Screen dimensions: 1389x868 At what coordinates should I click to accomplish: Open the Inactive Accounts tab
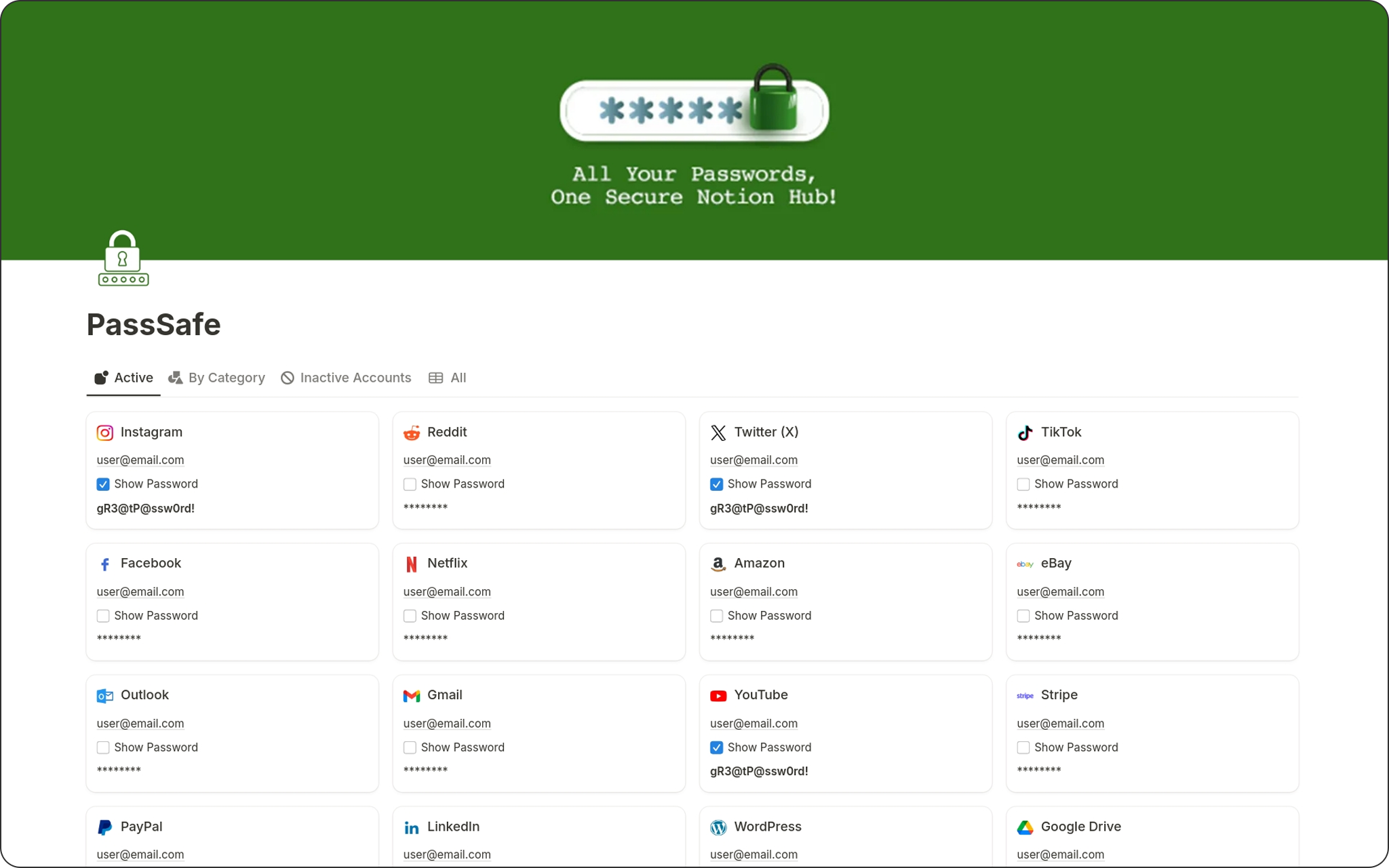[346, 378]
